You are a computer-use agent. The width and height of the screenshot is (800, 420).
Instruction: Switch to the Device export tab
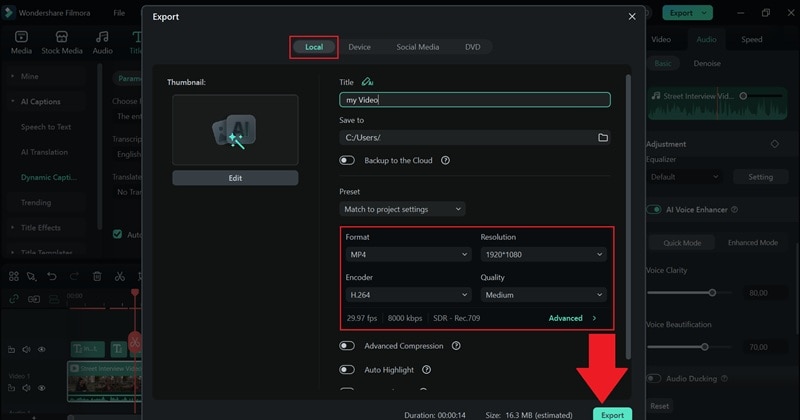(359, 47)
